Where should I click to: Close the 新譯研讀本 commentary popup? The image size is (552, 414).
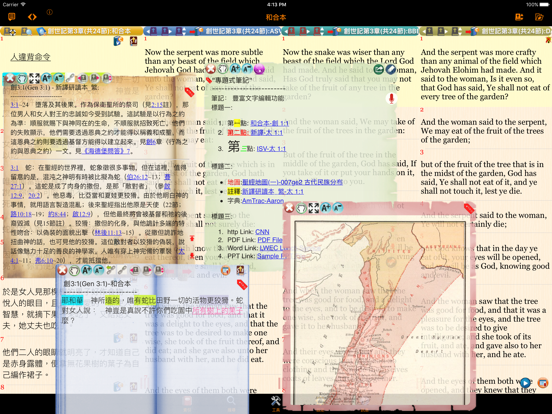tap(10, 78)
